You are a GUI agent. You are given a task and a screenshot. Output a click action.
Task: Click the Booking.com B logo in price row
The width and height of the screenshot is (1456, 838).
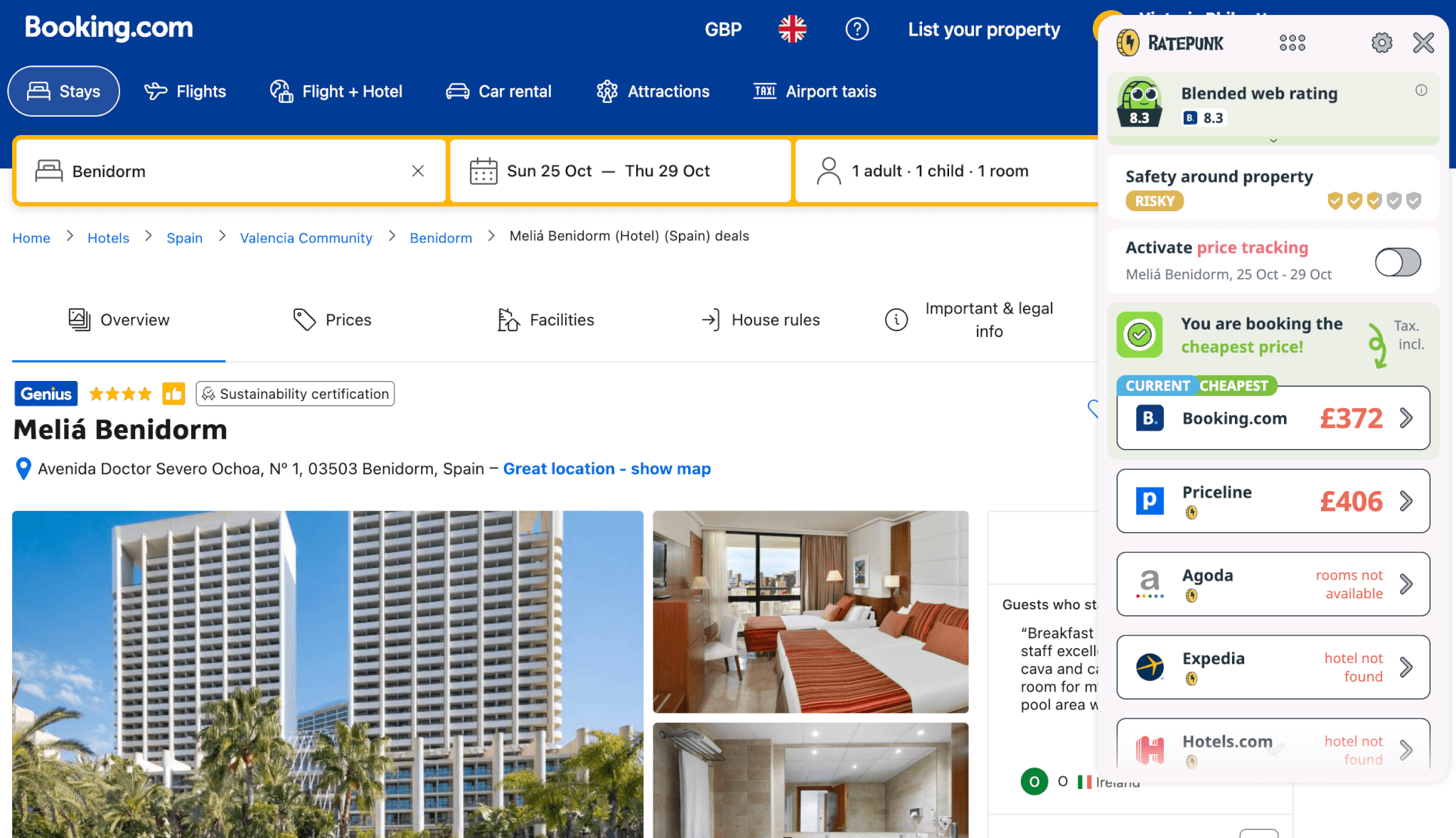pos(1150,418)
